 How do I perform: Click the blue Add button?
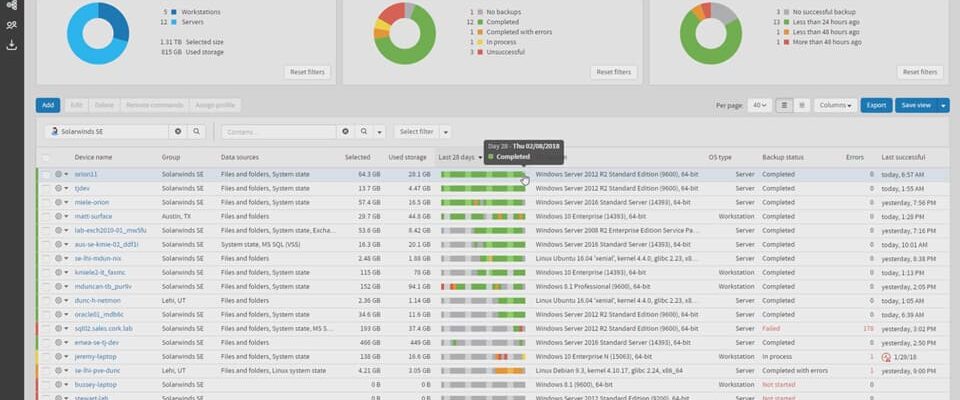tap(48, 105)
